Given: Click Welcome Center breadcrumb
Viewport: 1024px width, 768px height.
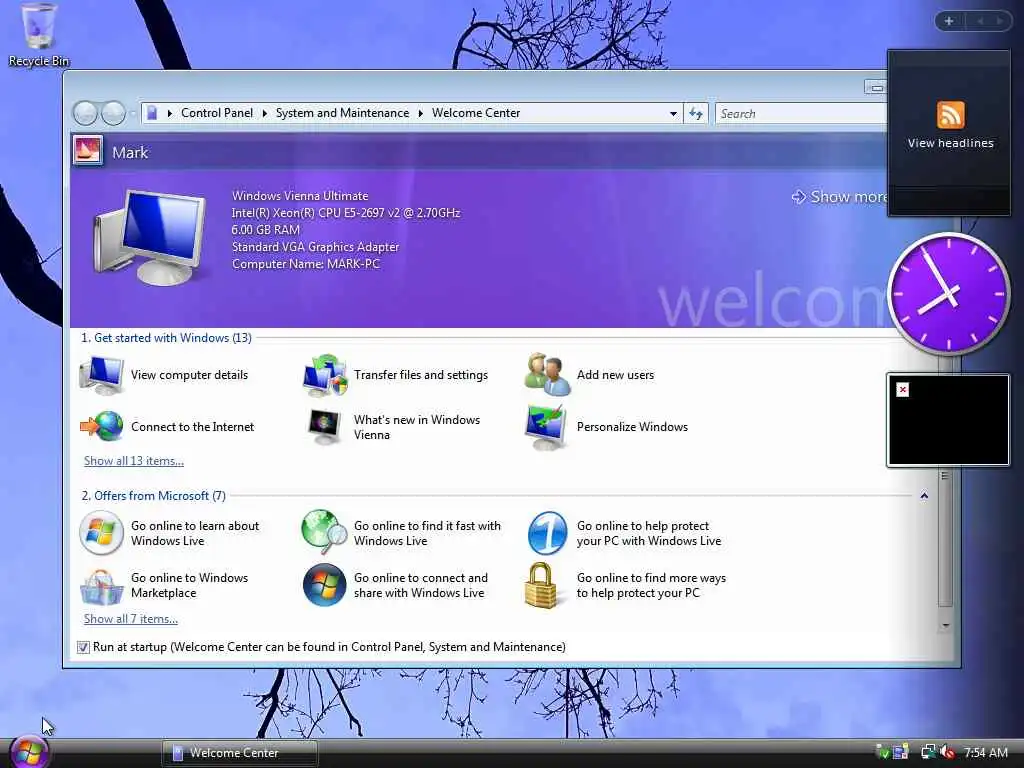Looking at the screenshot, I should coord(476,113).
